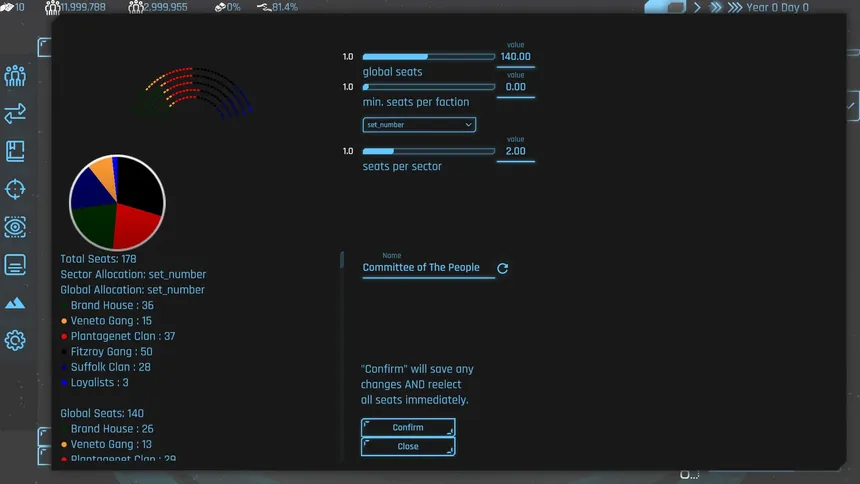
Task: Set game speed to triple fast-forward
Action: pos(735,7)
